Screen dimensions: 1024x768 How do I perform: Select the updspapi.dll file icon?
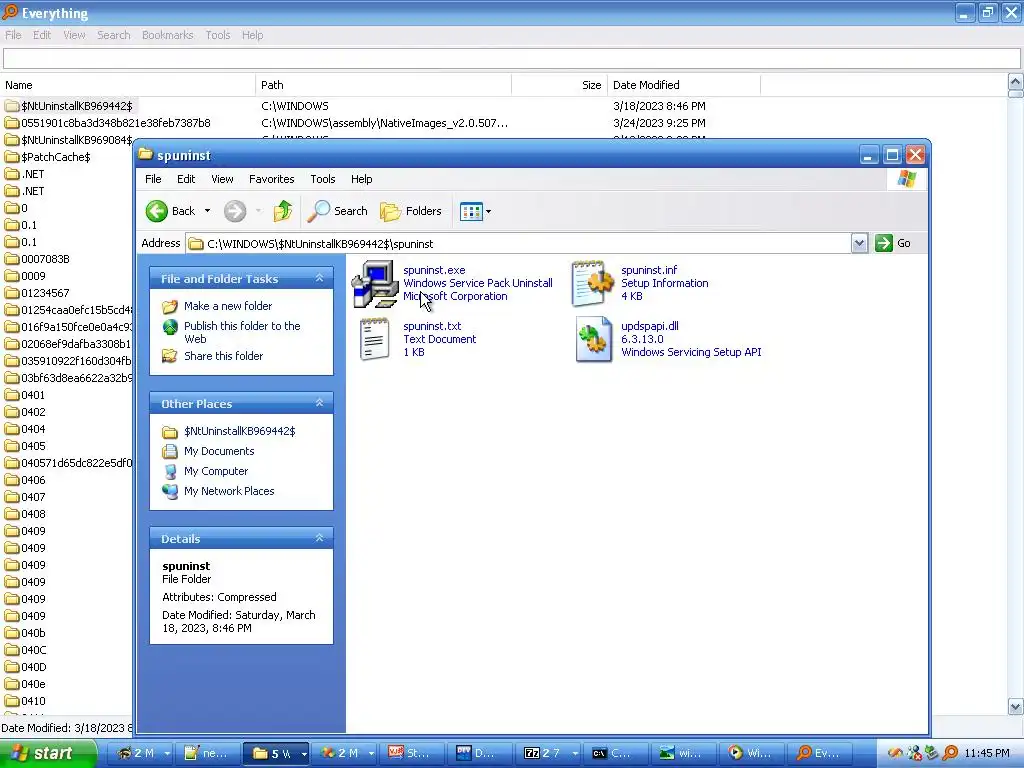pos(593,339)
